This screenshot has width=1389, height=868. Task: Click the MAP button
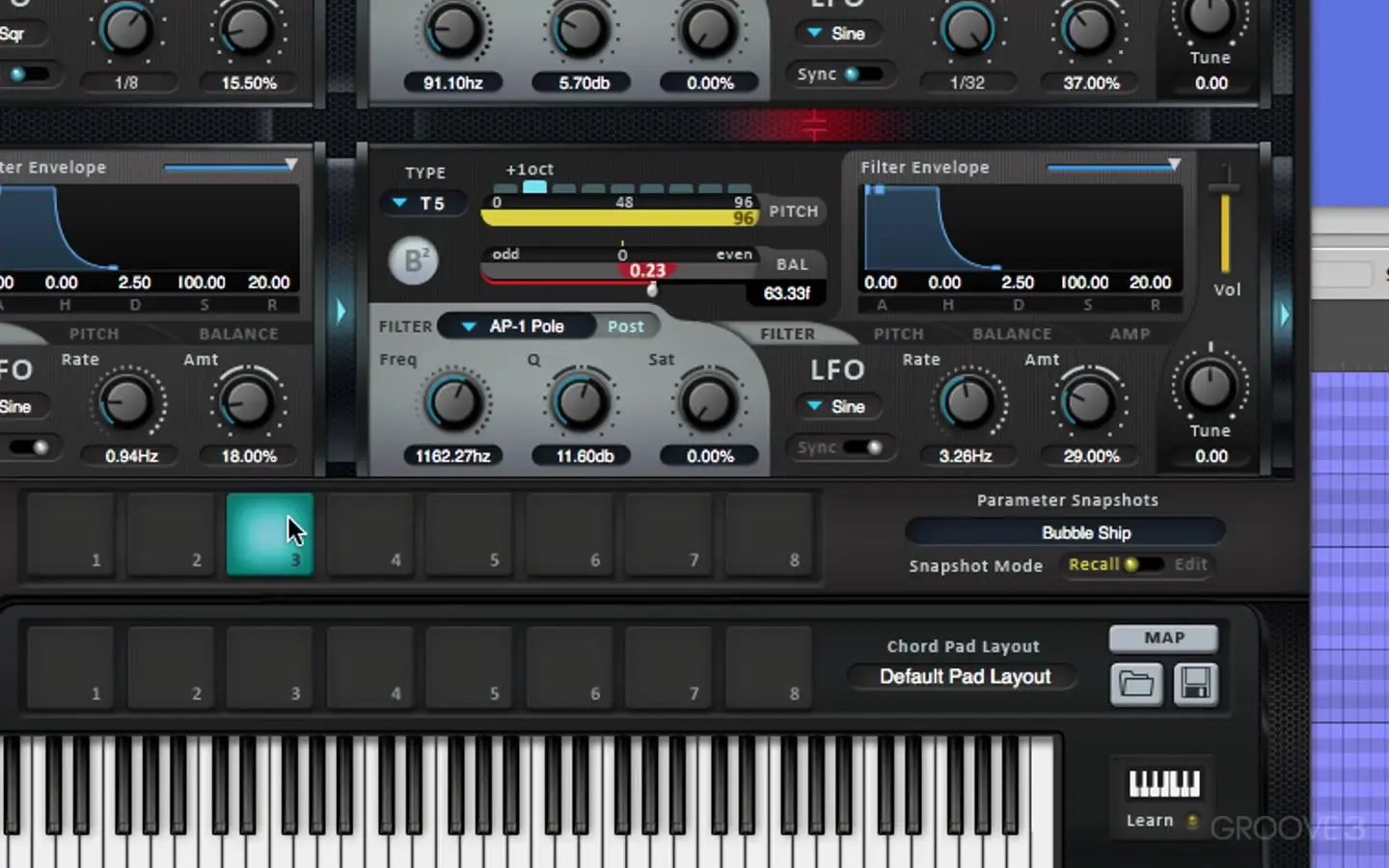1163,637
